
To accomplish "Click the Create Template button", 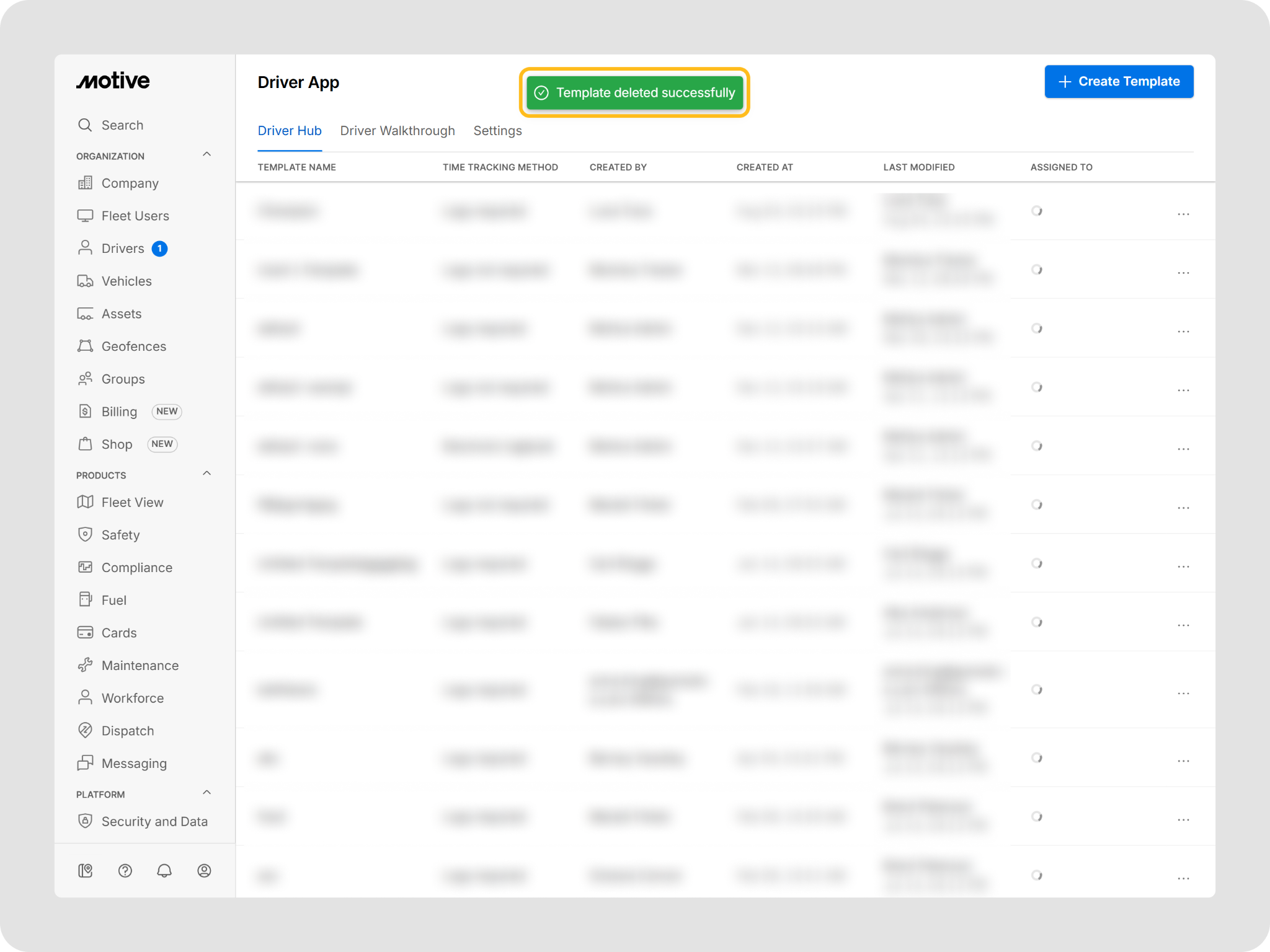I will pos(1119,81).
